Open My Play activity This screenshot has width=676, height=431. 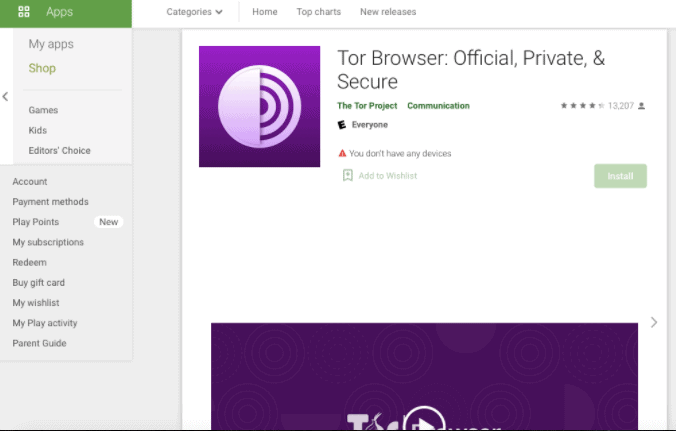tap(45, 323)
